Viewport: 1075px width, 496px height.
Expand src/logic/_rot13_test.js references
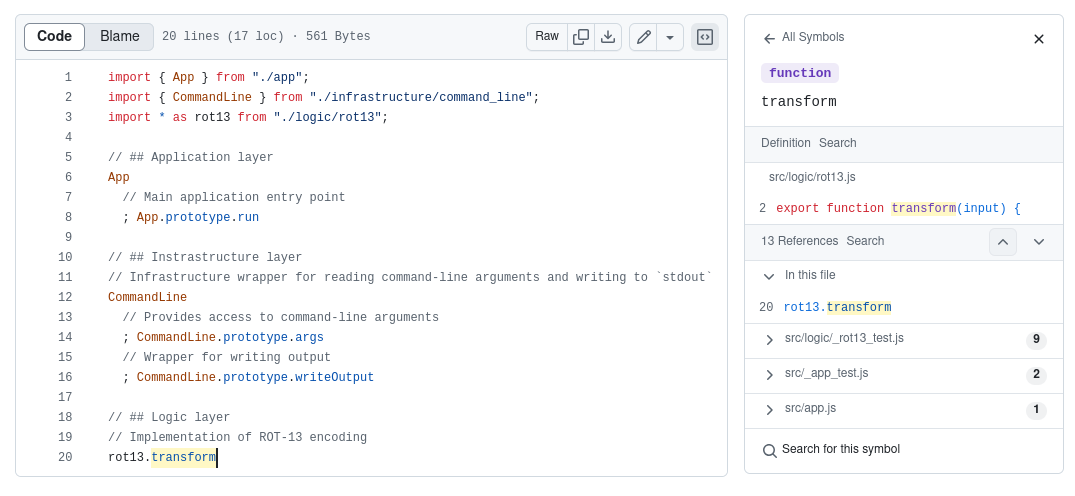[769, 339]
